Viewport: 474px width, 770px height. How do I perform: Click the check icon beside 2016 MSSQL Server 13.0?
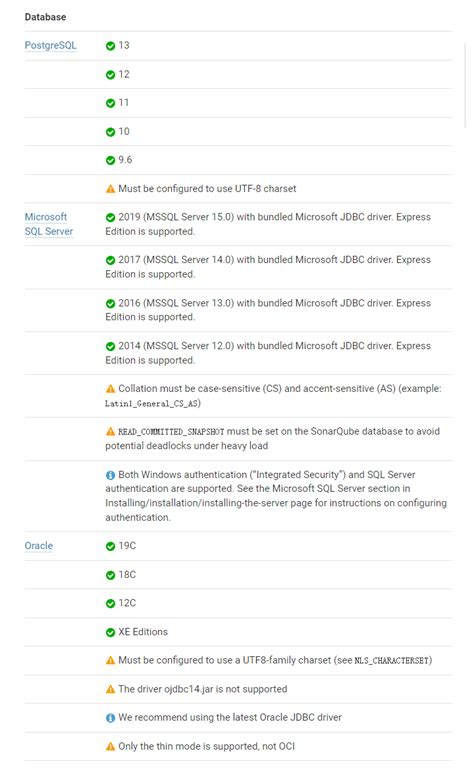[x=111, y=303]
